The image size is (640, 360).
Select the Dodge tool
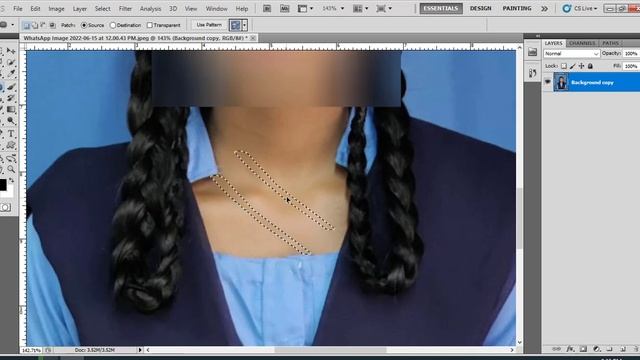pyautogui.click(x=11, y=121)
